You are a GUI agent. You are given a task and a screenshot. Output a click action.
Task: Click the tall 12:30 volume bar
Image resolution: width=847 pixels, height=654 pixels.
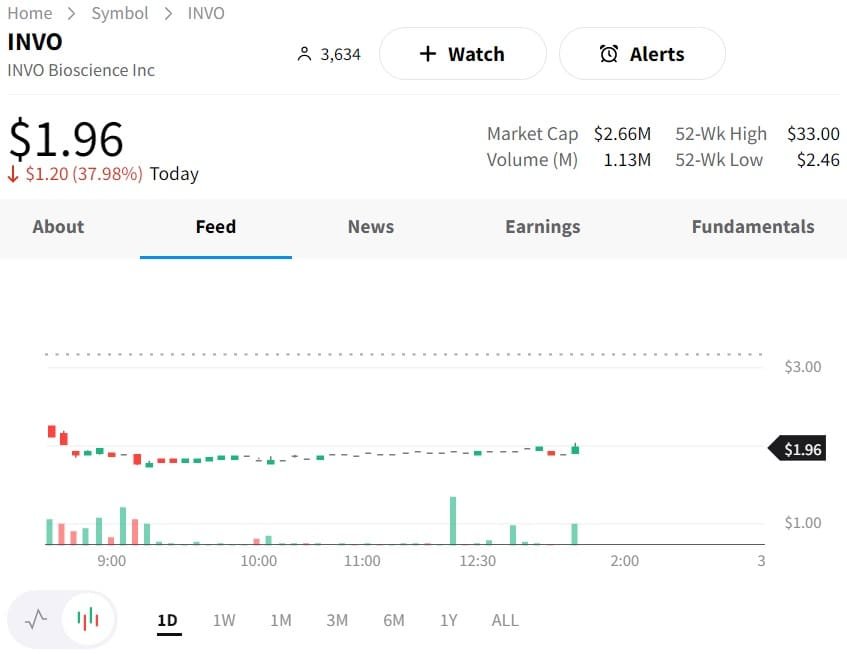pos(453,521)
